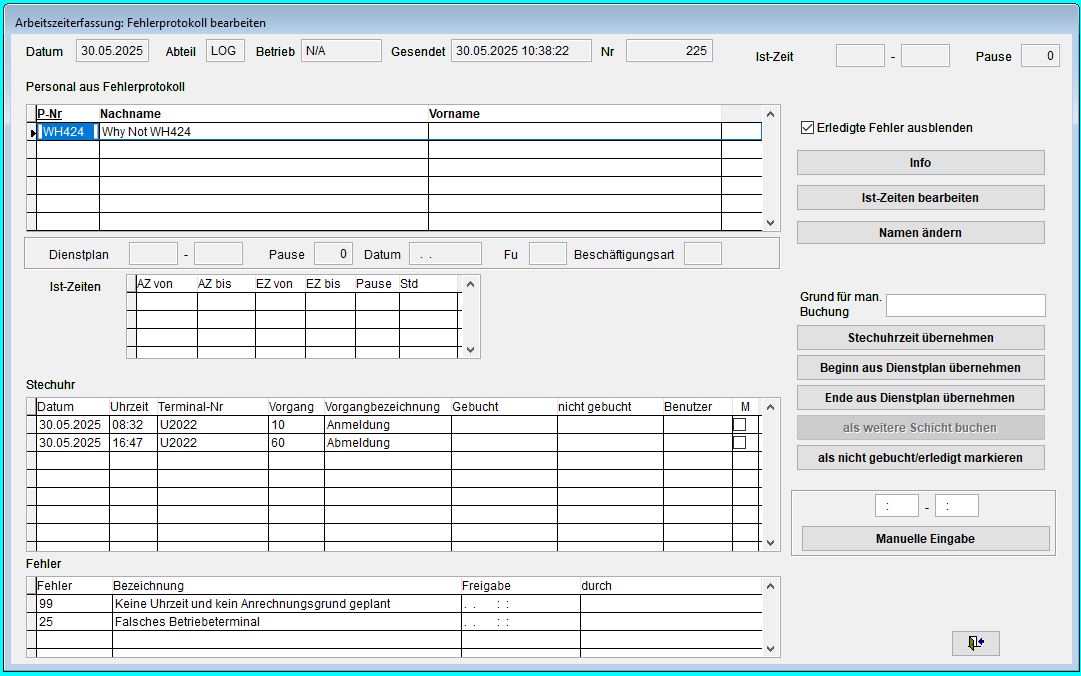Click the Fu field
This screenshot has height=676, width=1081.
tap(547, 254)
